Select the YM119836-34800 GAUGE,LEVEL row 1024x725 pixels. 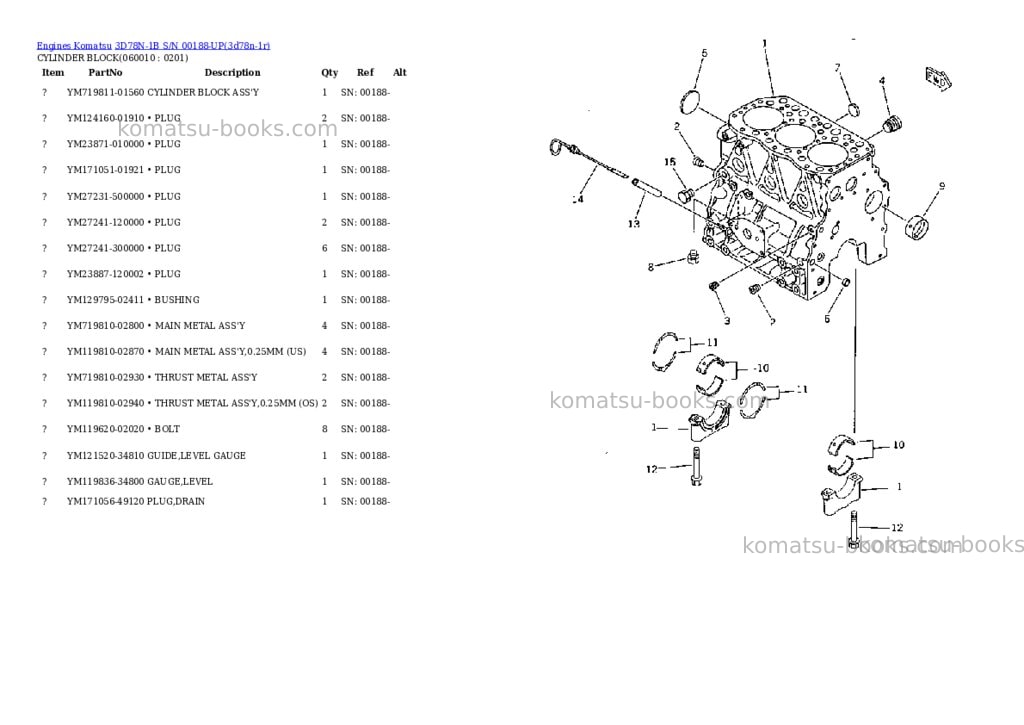point(216,481)
